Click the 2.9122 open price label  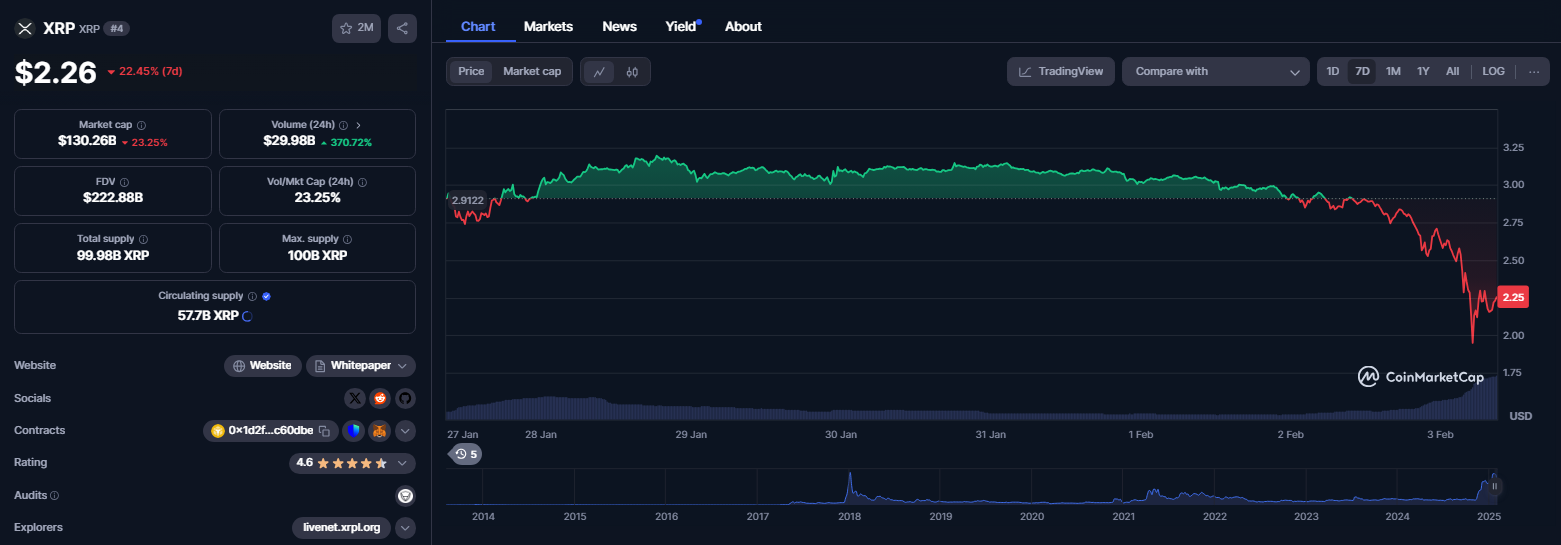point(468,200)
